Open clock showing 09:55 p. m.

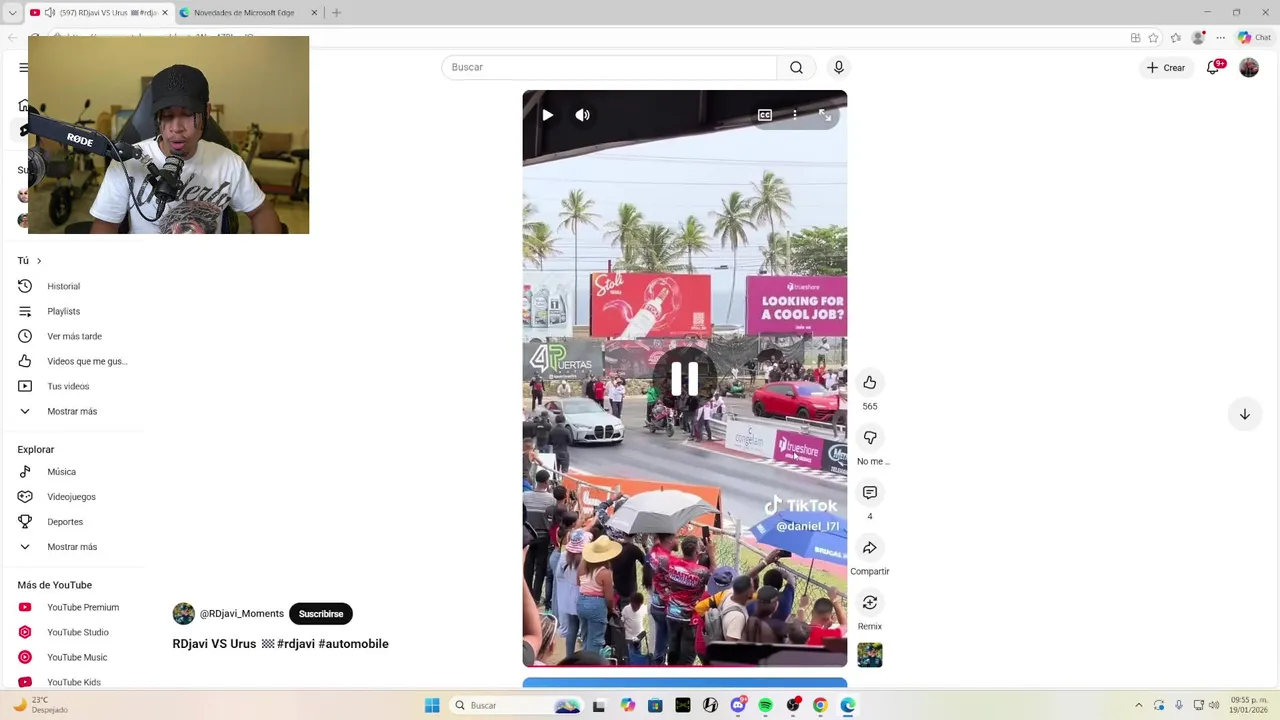pyautogui.click(x=1249, y=705)
